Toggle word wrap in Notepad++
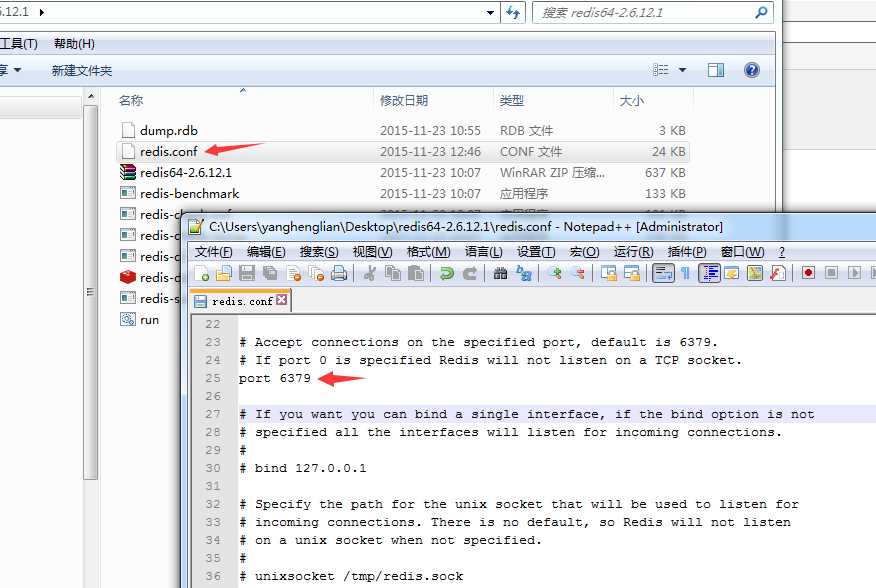 click(663, 273)
